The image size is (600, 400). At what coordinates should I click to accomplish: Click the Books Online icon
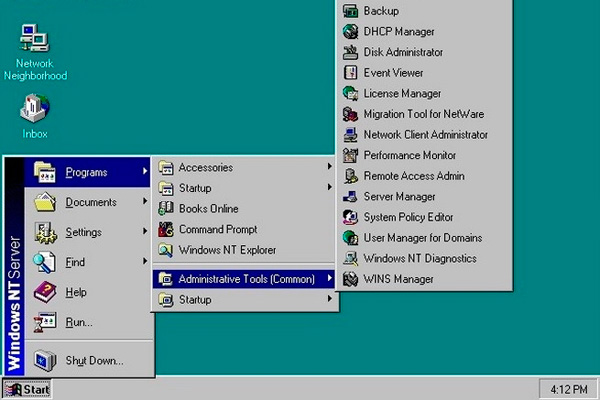click(x=167, y=208)
